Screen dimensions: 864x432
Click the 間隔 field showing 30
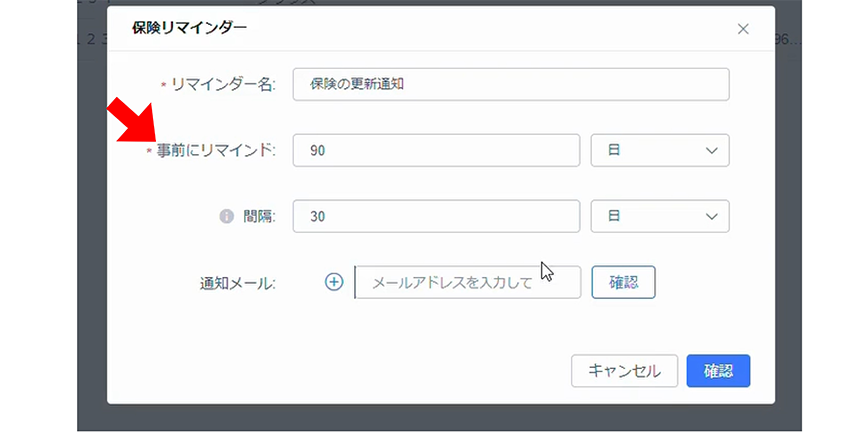436,216
